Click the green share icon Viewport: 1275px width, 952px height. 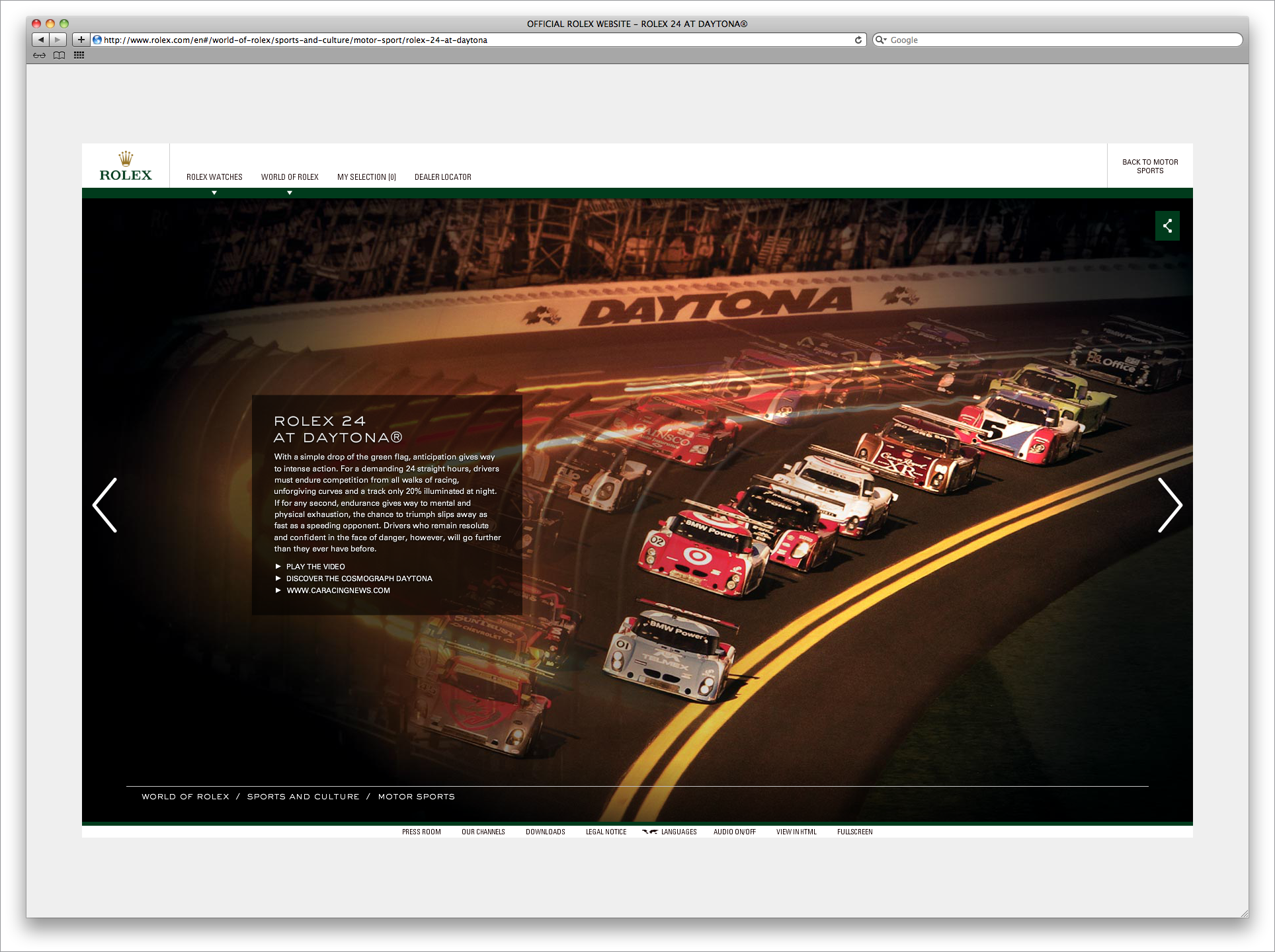coord(1167,226)
